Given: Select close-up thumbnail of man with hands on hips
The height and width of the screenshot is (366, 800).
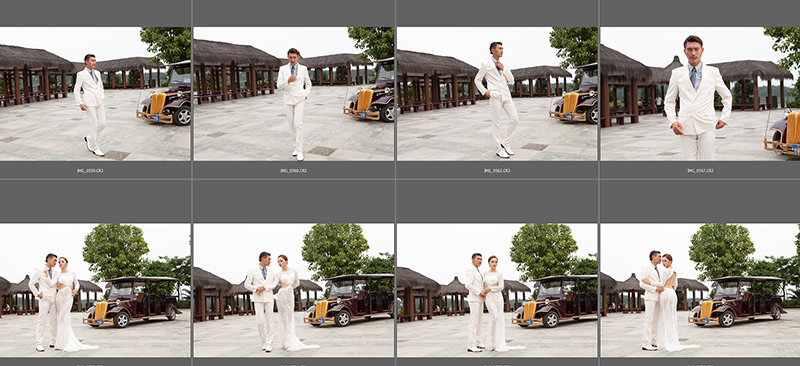Looking at the screenshot, I should (700, 94).
